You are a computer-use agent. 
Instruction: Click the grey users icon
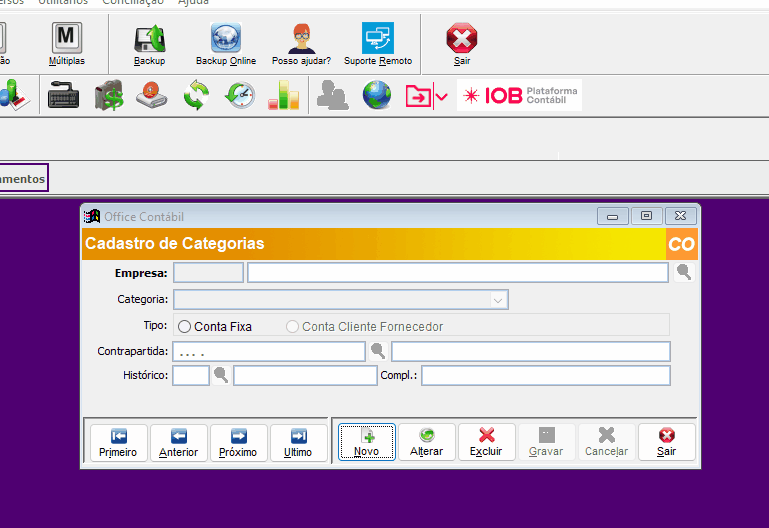tap(333, 95)
